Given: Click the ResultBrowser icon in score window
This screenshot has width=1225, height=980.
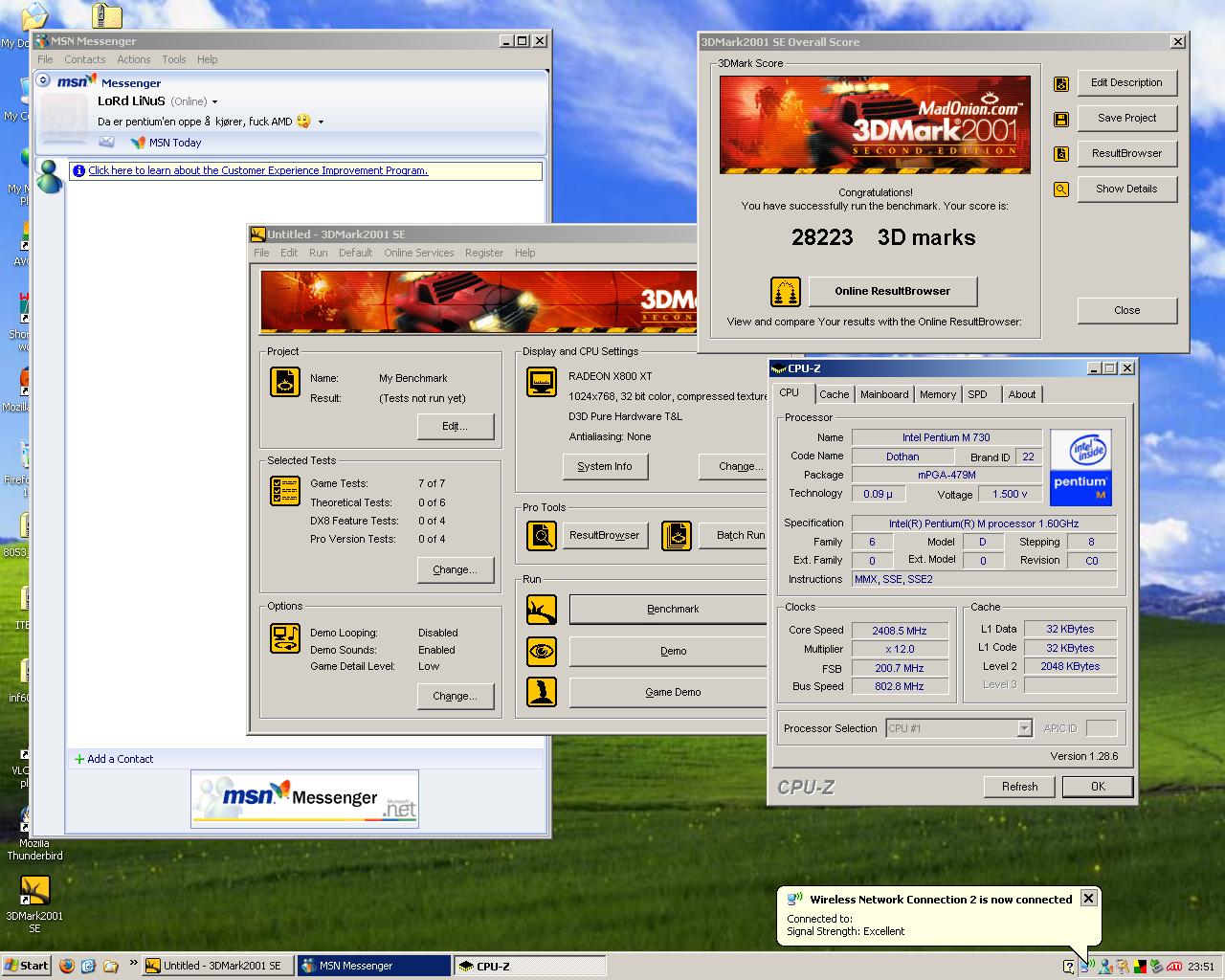Looking at the screenshot, I should click(x=1060, y=154).
